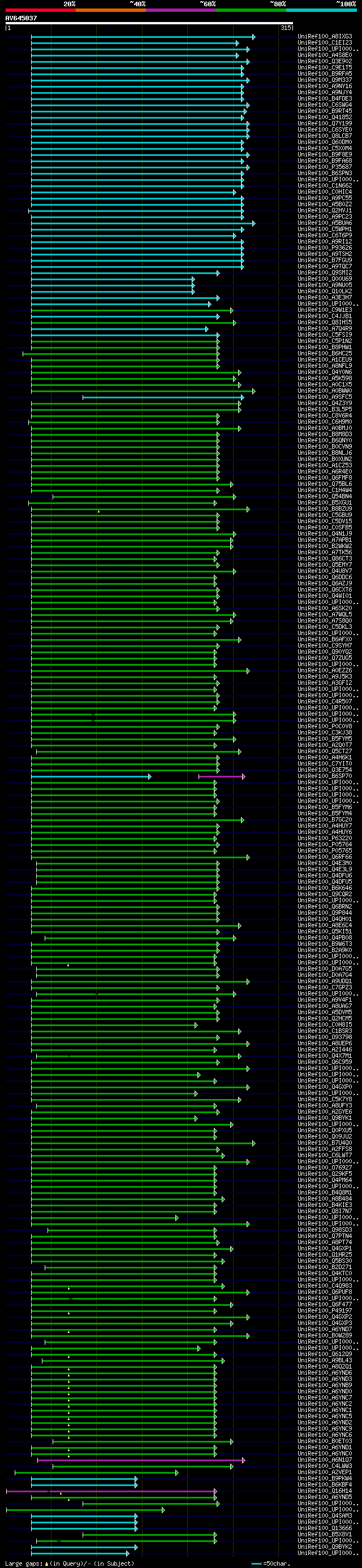The height and width of the screenshot is (1568, 362).
Task: Select label UniRef100_Q5CT27
Action: [x=324, y=751]
